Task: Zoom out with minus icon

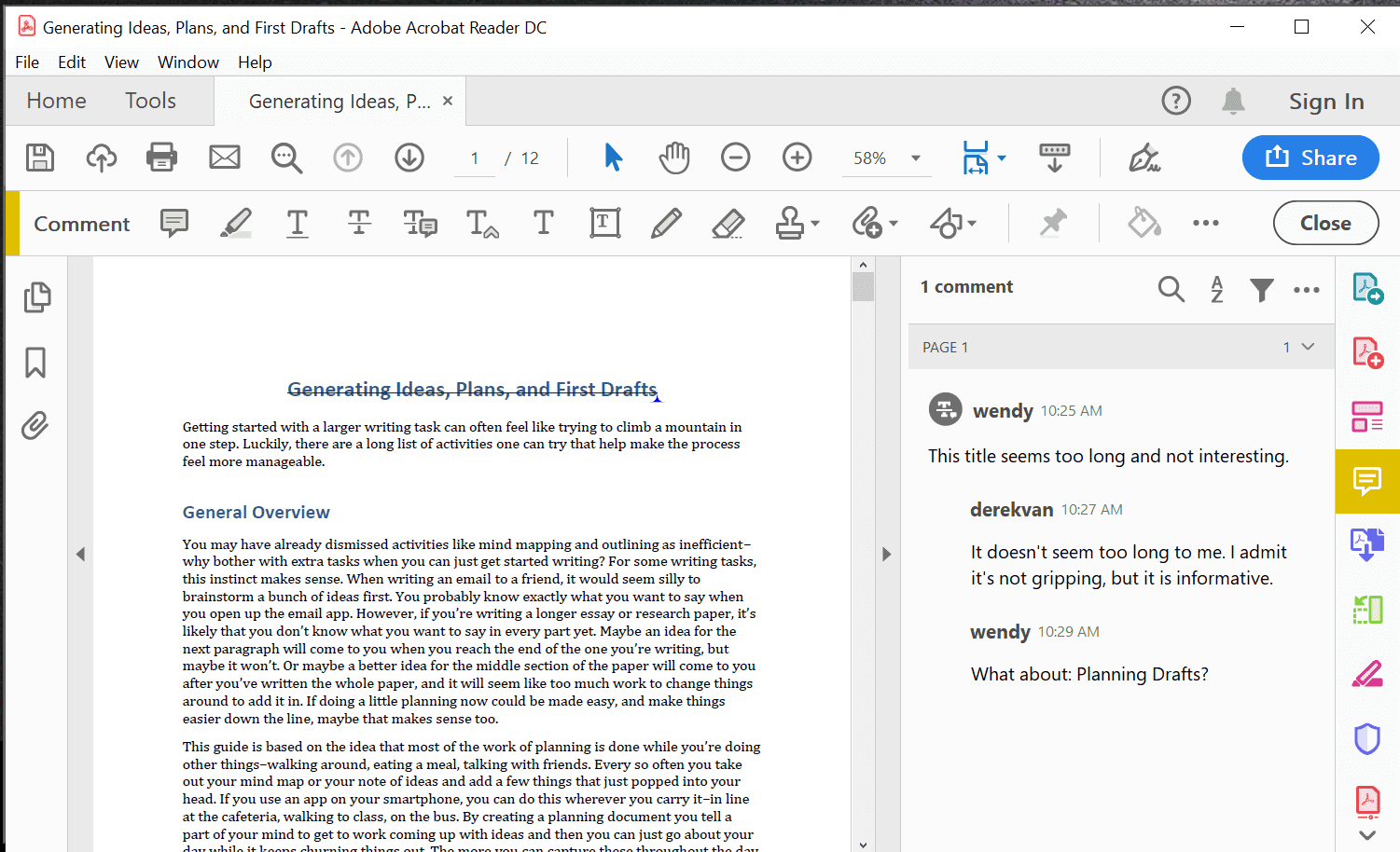Action: coord(735,158)
